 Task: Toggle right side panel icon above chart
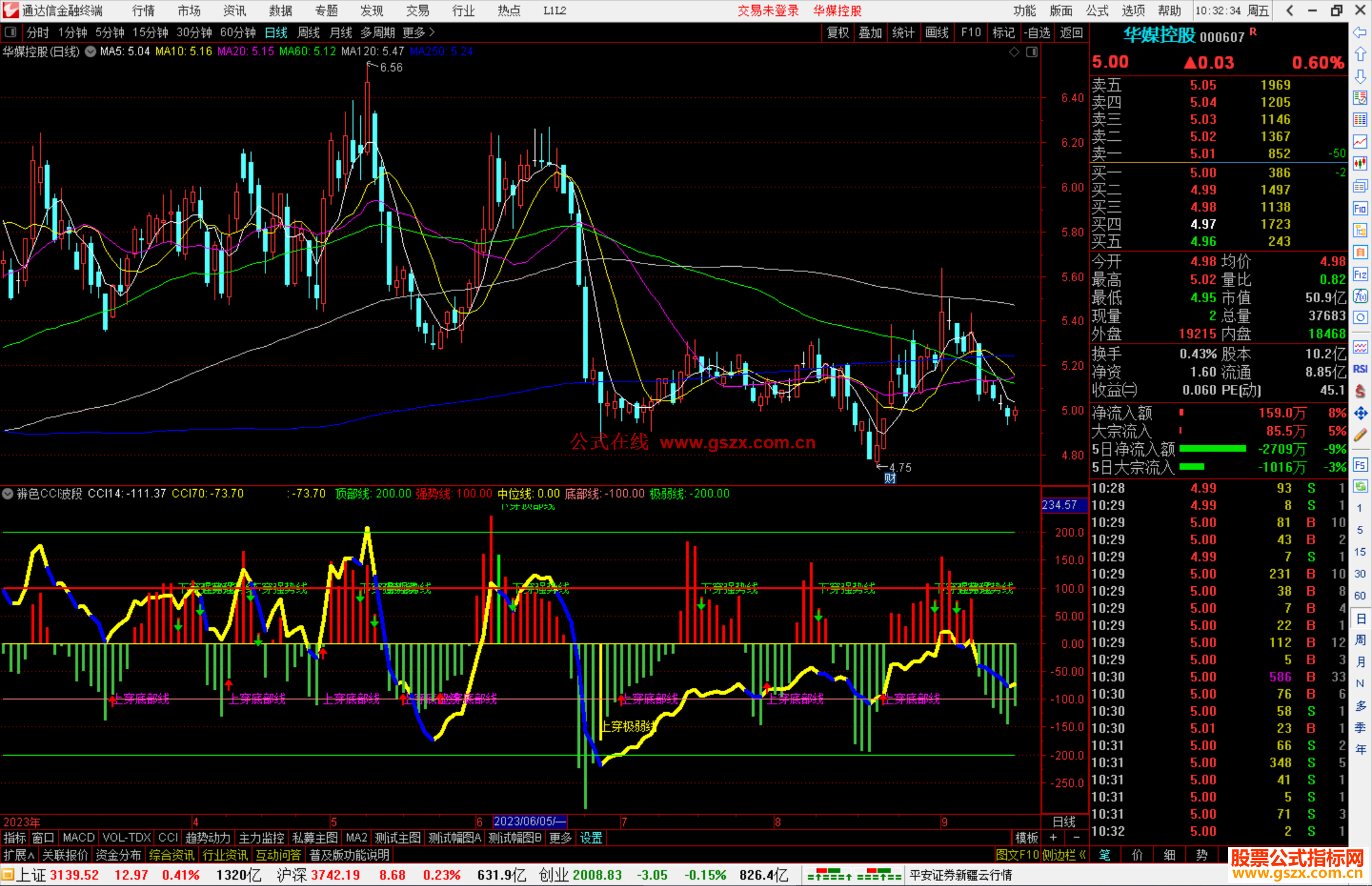1032,52
